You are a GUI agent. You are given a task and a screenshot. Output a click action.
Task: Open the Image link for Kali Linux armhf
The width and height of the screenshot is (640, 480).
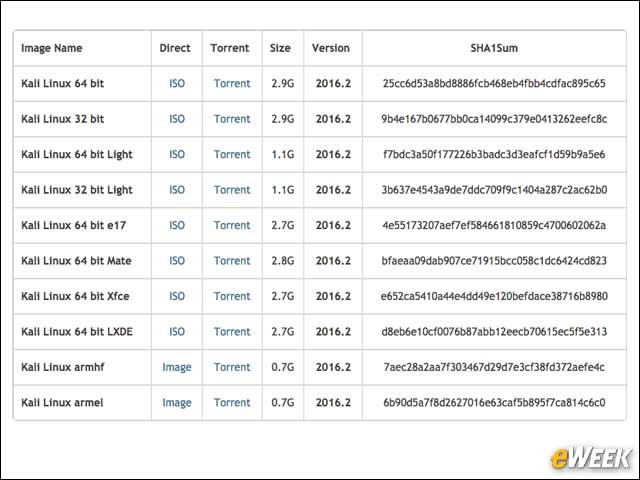pos(177,367)
